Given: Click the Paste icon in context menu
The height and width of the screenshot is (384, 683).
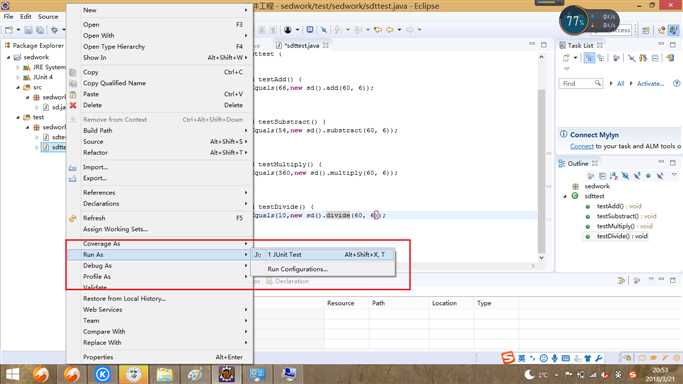Looking at the screenshot, I should click(x=73, y=94).
